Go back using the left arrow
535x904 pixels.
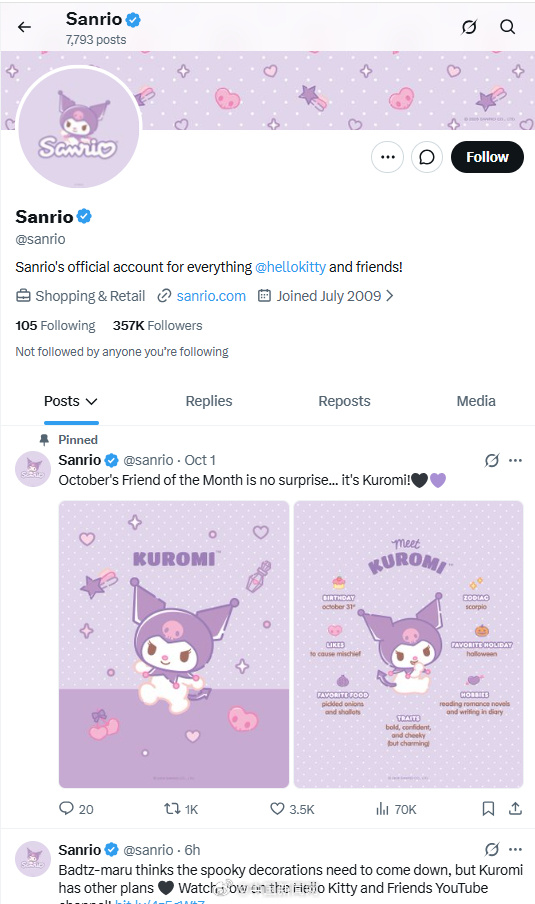pyautogui.click(x=24, y=27)
